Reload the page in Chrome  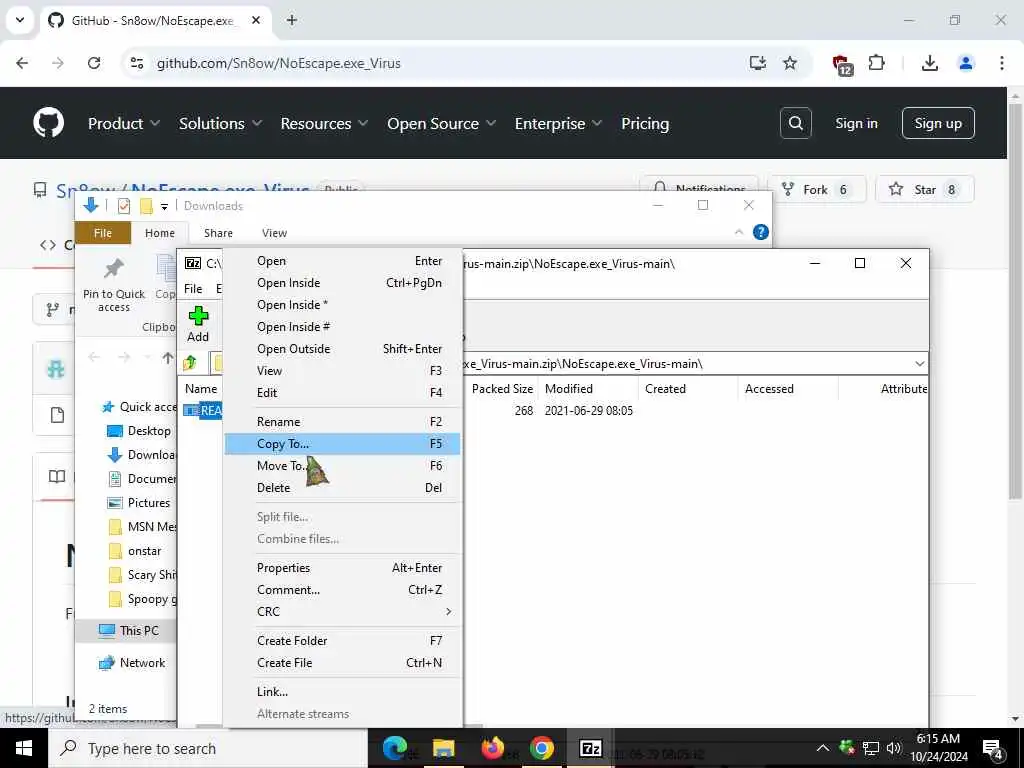click(94, 63)
